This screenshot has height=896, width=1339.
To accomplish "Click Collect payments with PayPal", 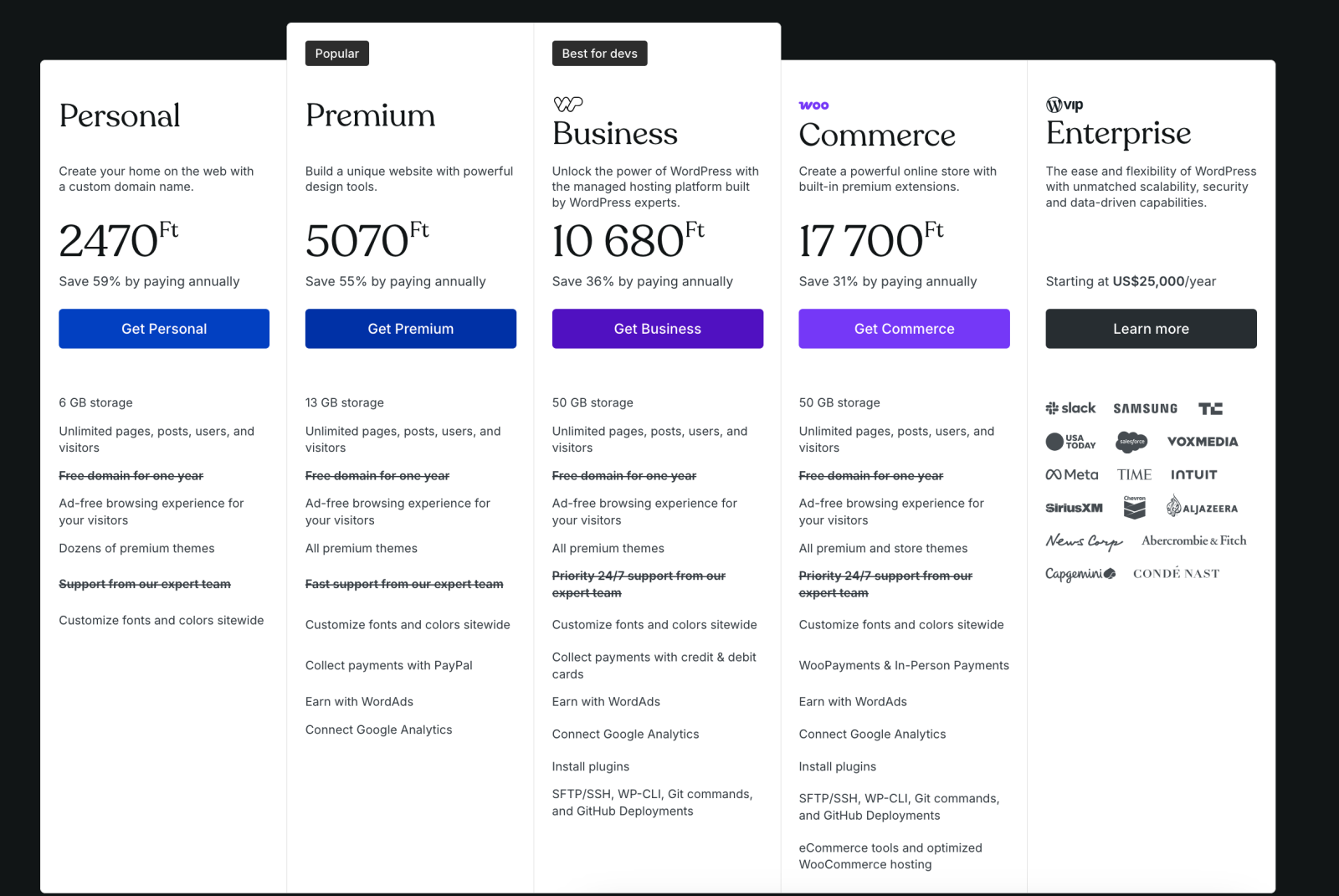I will 389,665.
